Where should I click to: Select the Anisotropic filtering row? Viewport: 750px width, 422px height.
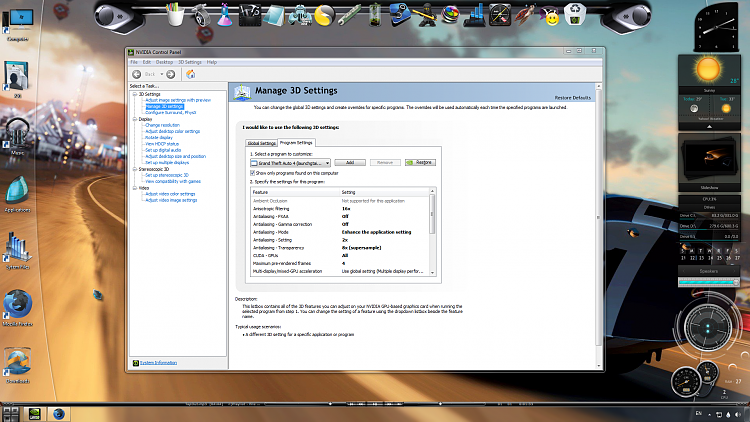[340, 209]
